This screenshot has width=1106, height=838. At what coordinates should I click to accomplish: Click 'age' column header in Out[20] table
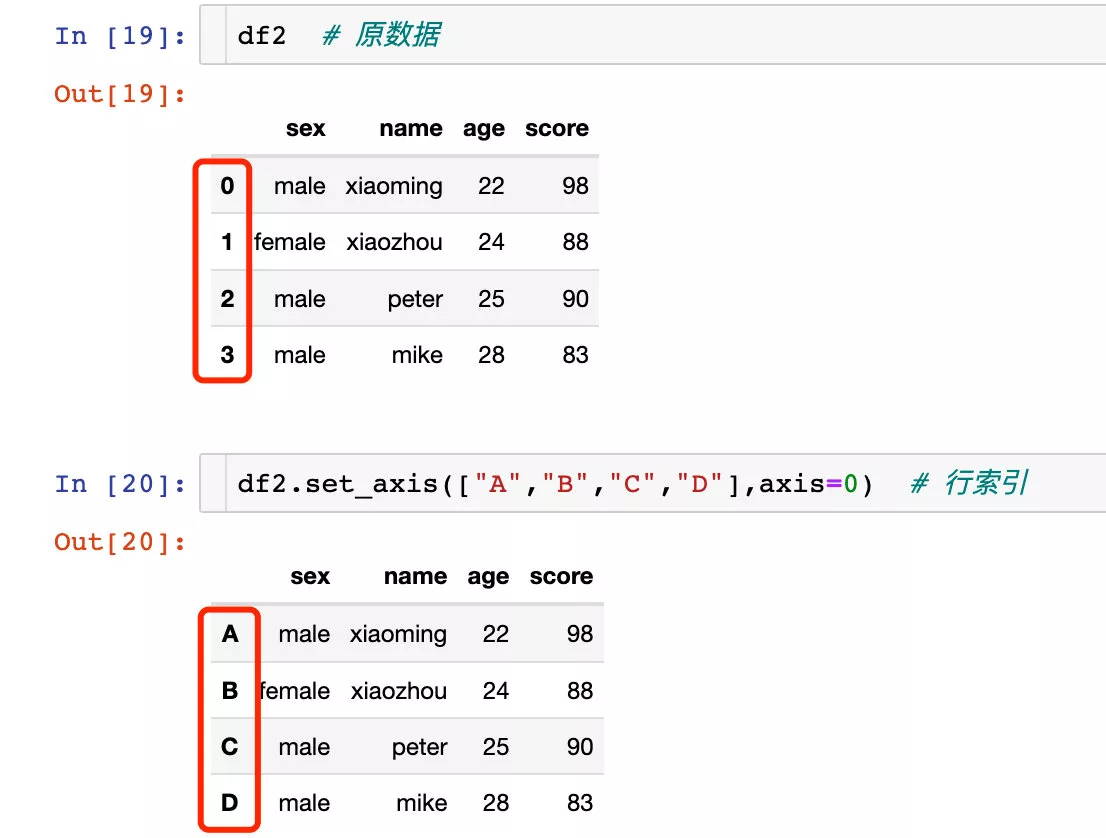pos(488,578)
